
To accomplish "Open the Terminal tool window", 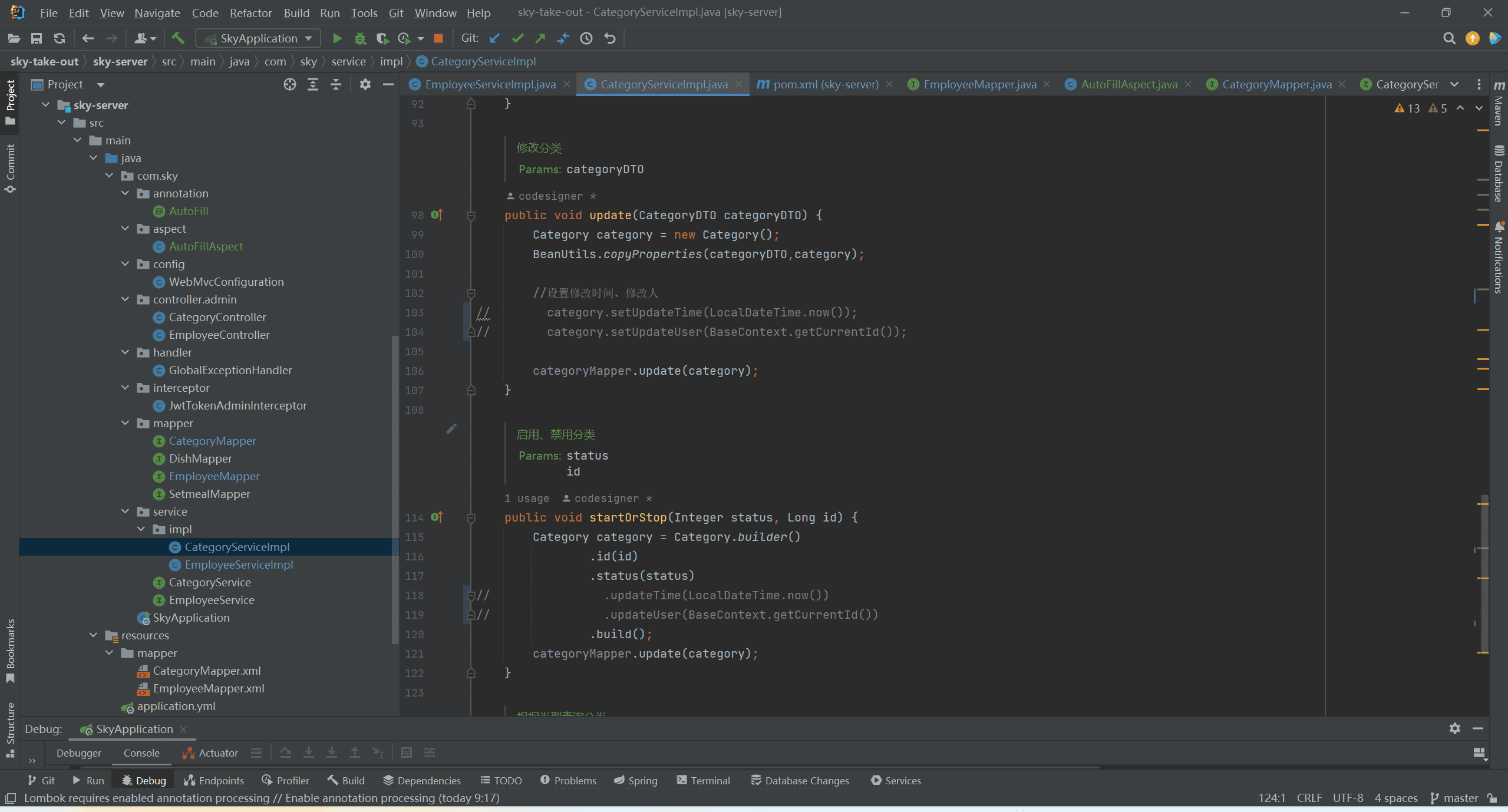I will pos(703,780).
